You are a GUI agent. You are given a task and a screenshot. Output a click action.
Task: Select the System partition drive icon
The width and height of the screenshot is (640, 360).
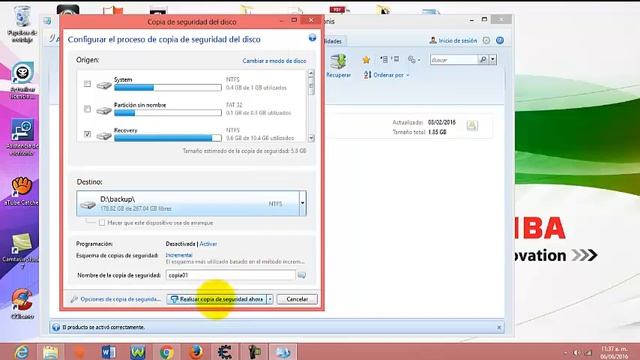click(104, 85)
